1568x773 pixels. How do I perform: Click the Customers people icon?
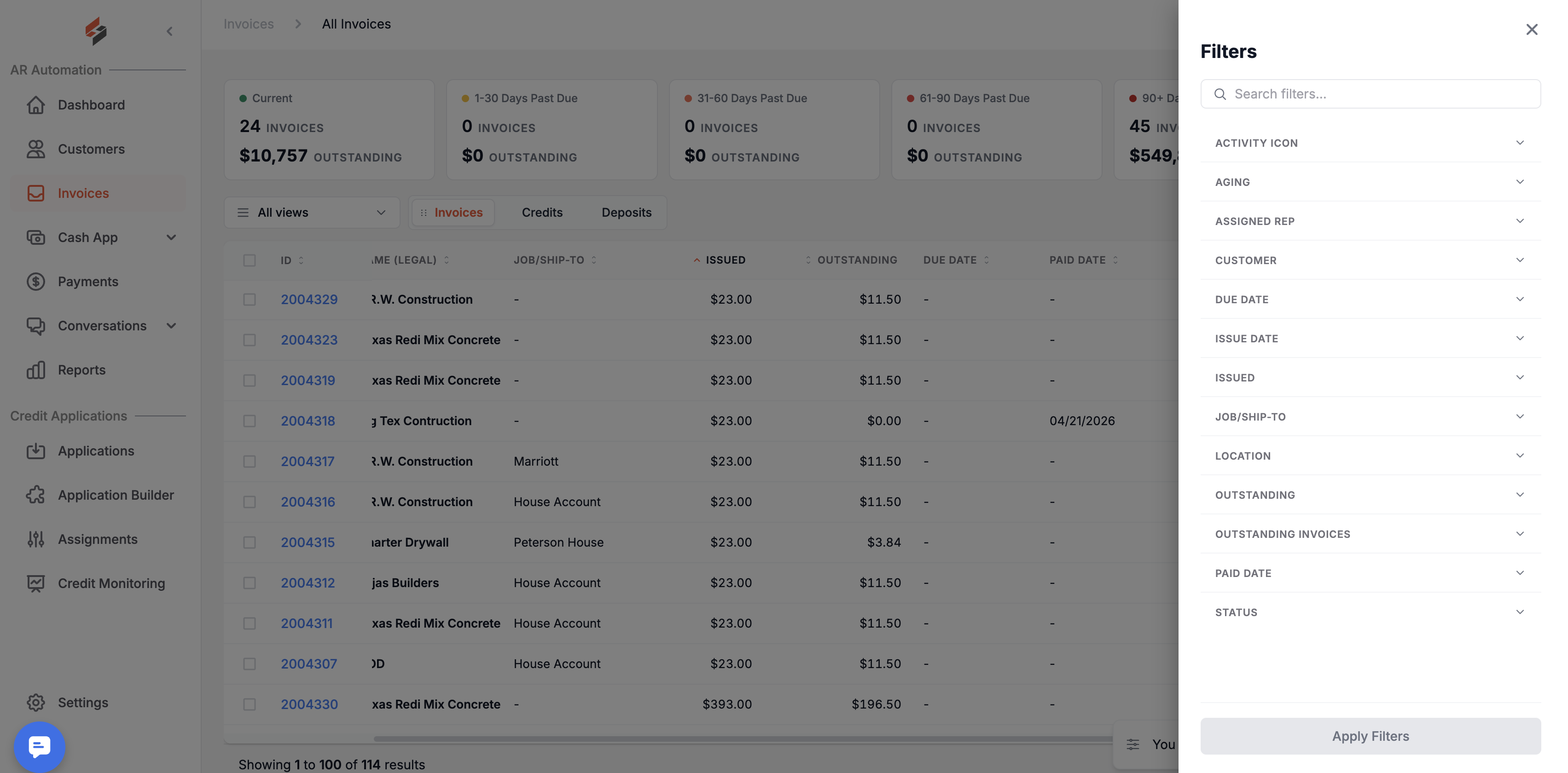(36, 149)
